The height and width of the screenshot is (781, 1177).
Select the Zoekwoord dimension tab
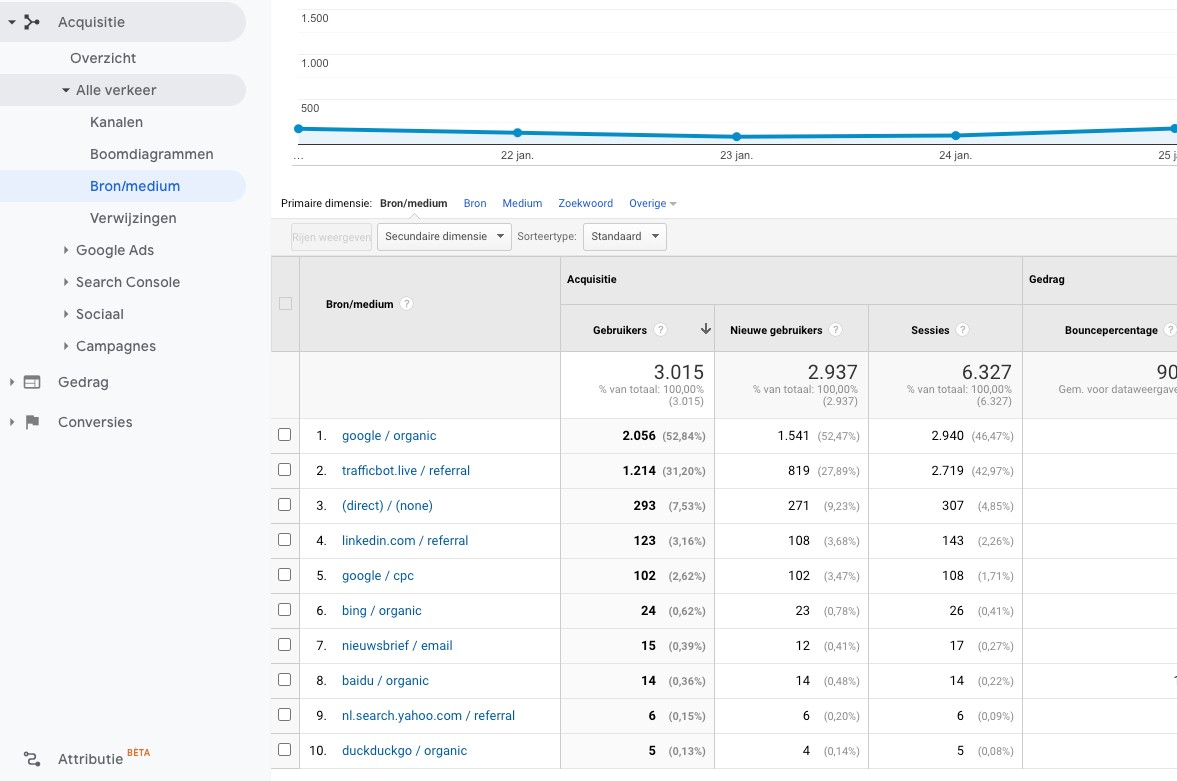click(x=585, y=203)
